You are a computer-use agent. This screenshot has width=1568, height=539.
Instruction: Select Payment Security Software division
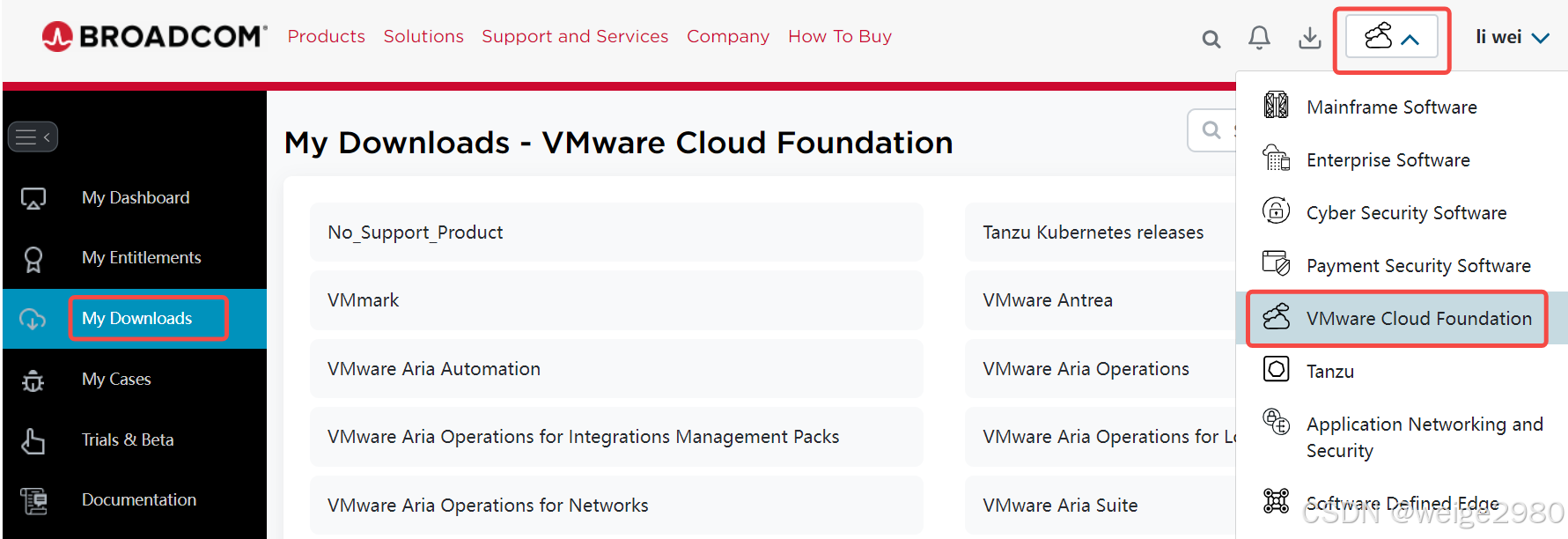(x=1418, y=265)
